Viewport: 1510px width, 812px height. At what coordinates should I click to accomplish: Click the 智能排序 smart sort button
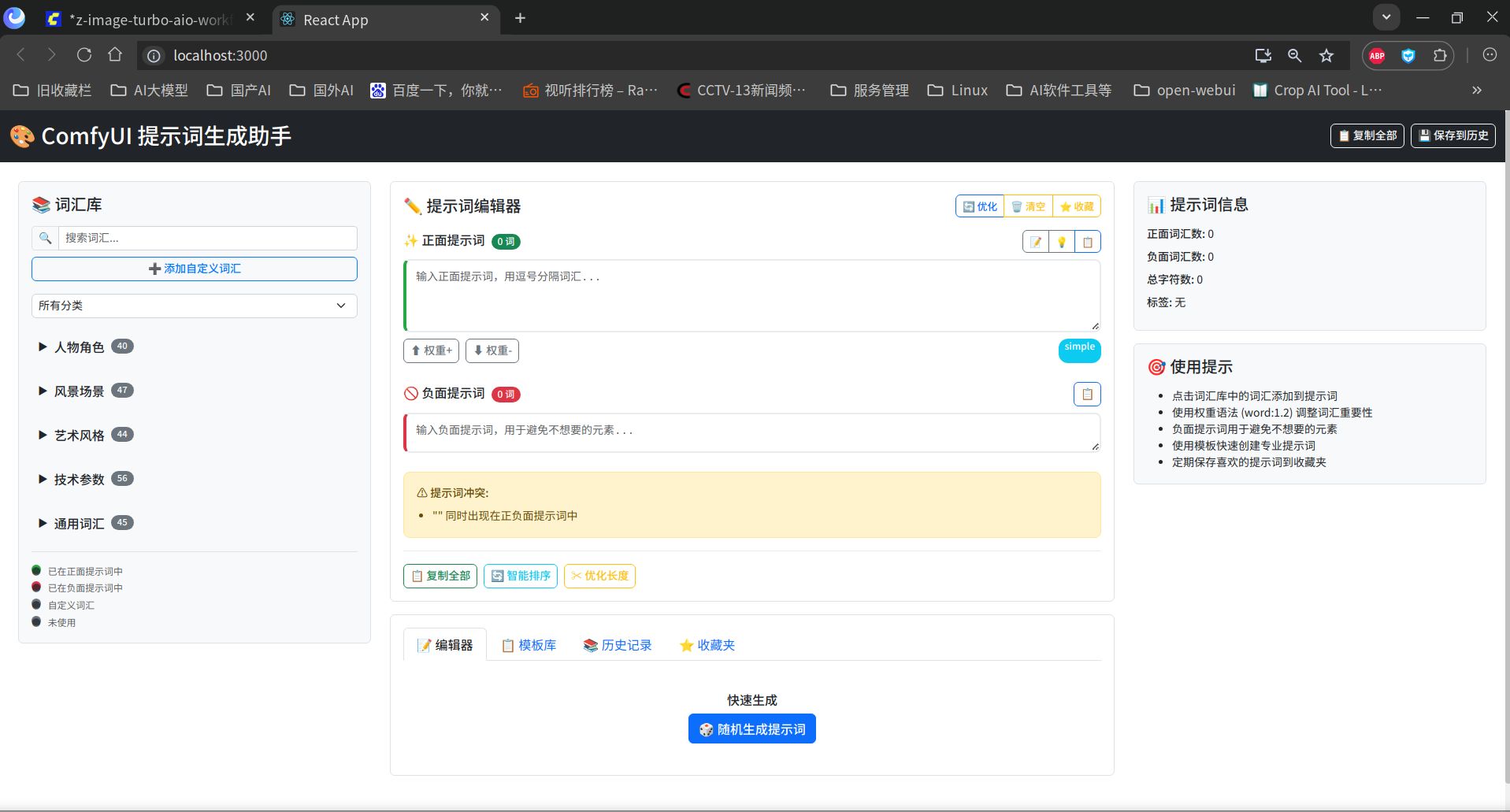tap(521, 576)
